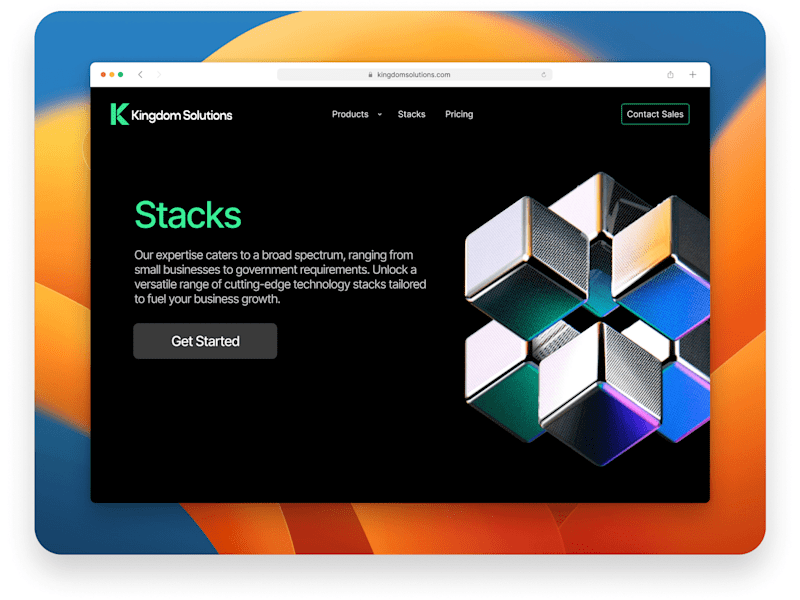Click the metallic cubes hero image
Image resolution: width=800 pixels, height=600 pixels.
tap(587, 319)
